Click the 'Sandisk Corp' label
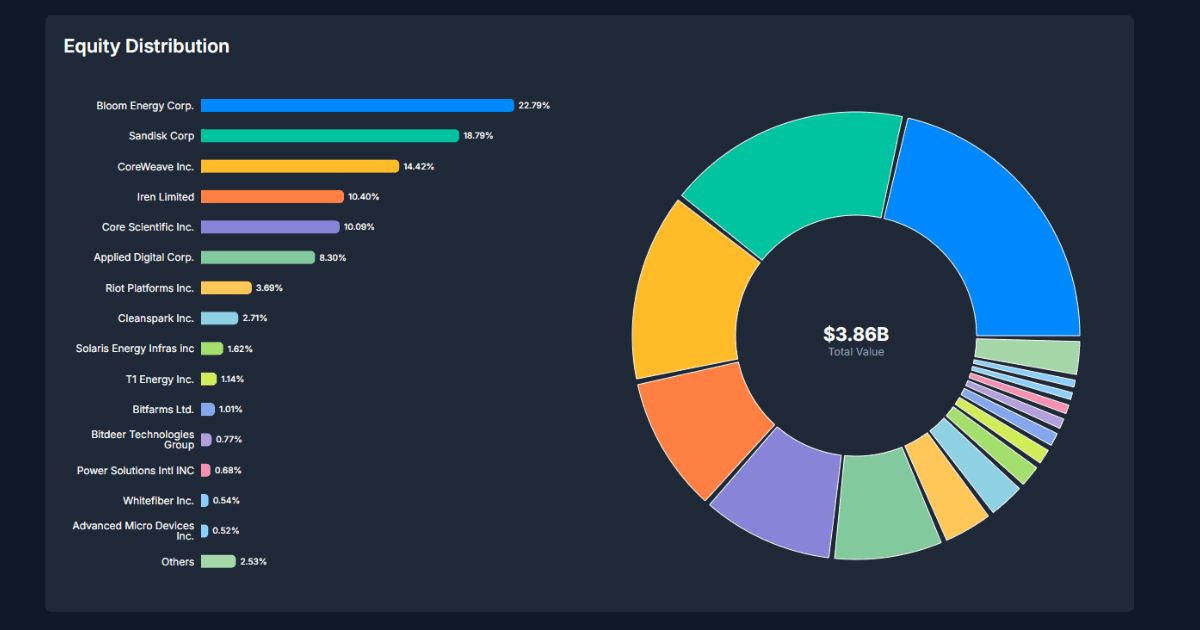 (x=162, y=136)
